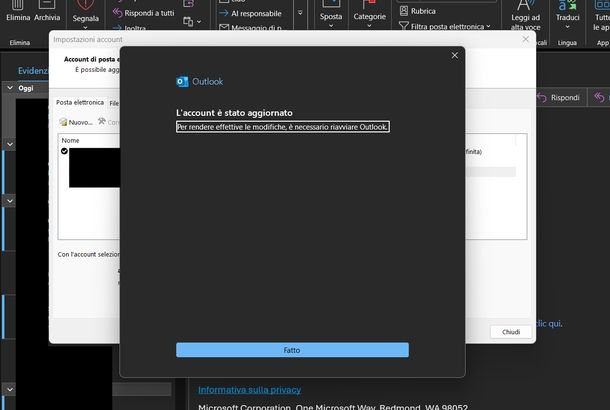Click the Outlook logo in dialog
610x410 pixels.
(182, 81)
